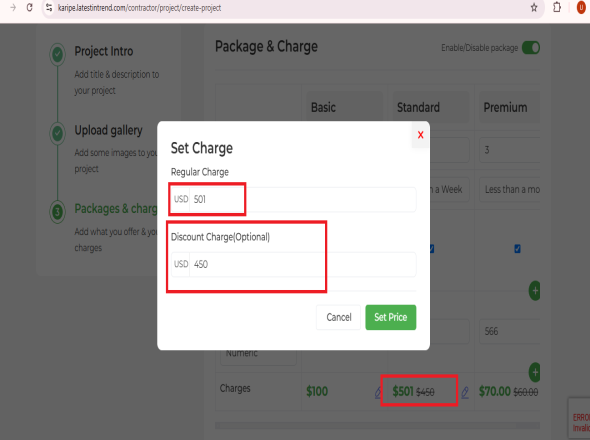Focus the Discount Charge input field
590x440 pixels.
293,264
